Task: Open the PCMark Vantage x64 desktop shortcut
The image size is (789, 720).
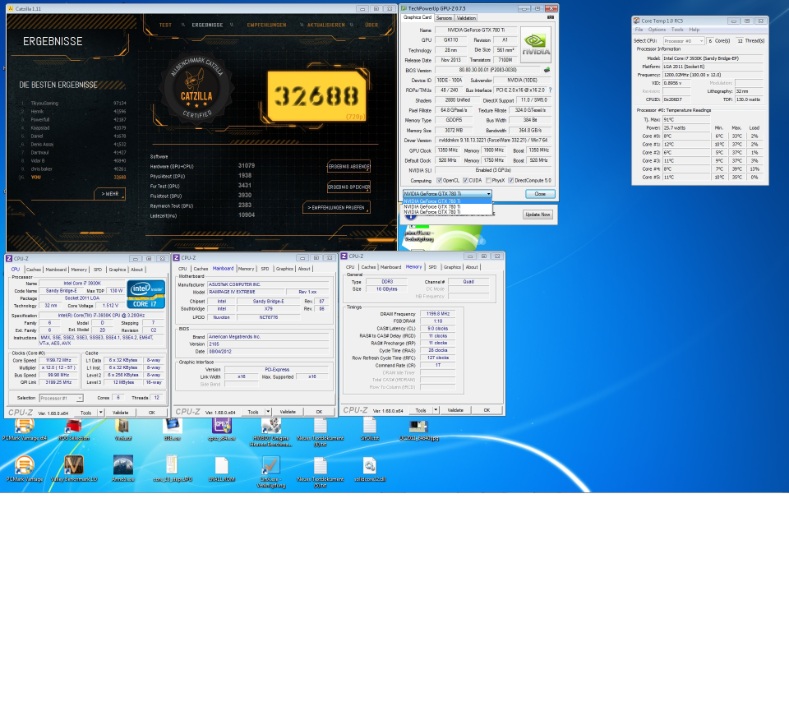Action: tap(24, 426)
